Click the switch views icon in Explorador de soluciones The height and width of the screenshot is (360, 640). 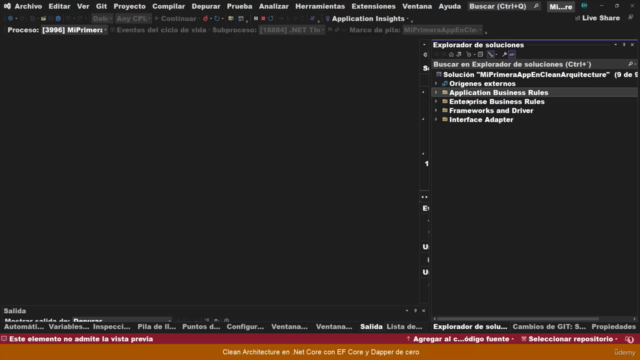[x=459, y=54]
